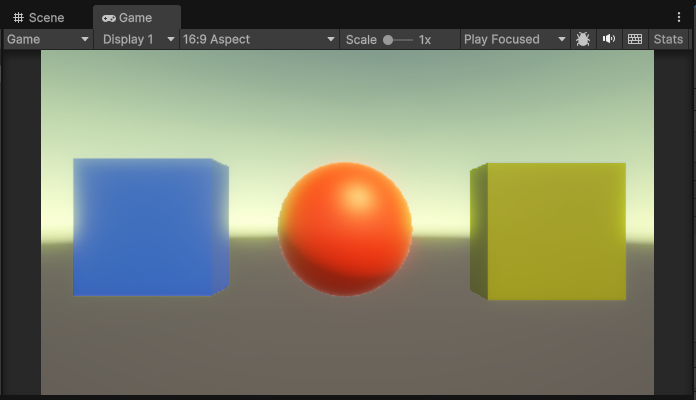The width and height of the screenshot is (696, 400).
Task: Switch to the Scene tab
Action: pos(38,18)
